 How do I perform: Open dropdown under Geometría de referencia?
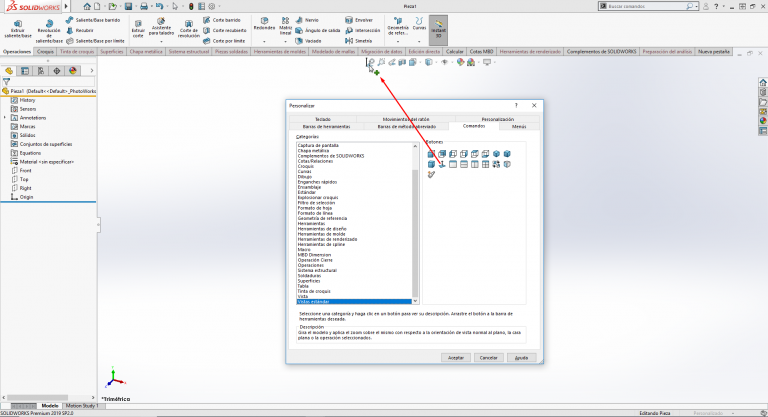398,42
